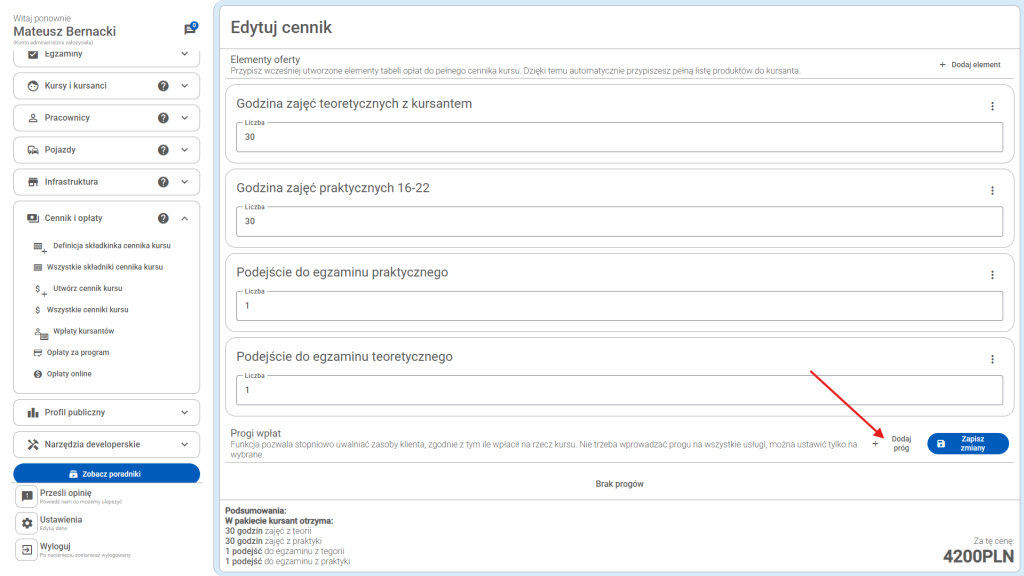The width and height of the screenshot is (1024, 576).
Task: Open three-dot menu for Podejście do egzaminu praktycznego
Action: click(992, 275)
